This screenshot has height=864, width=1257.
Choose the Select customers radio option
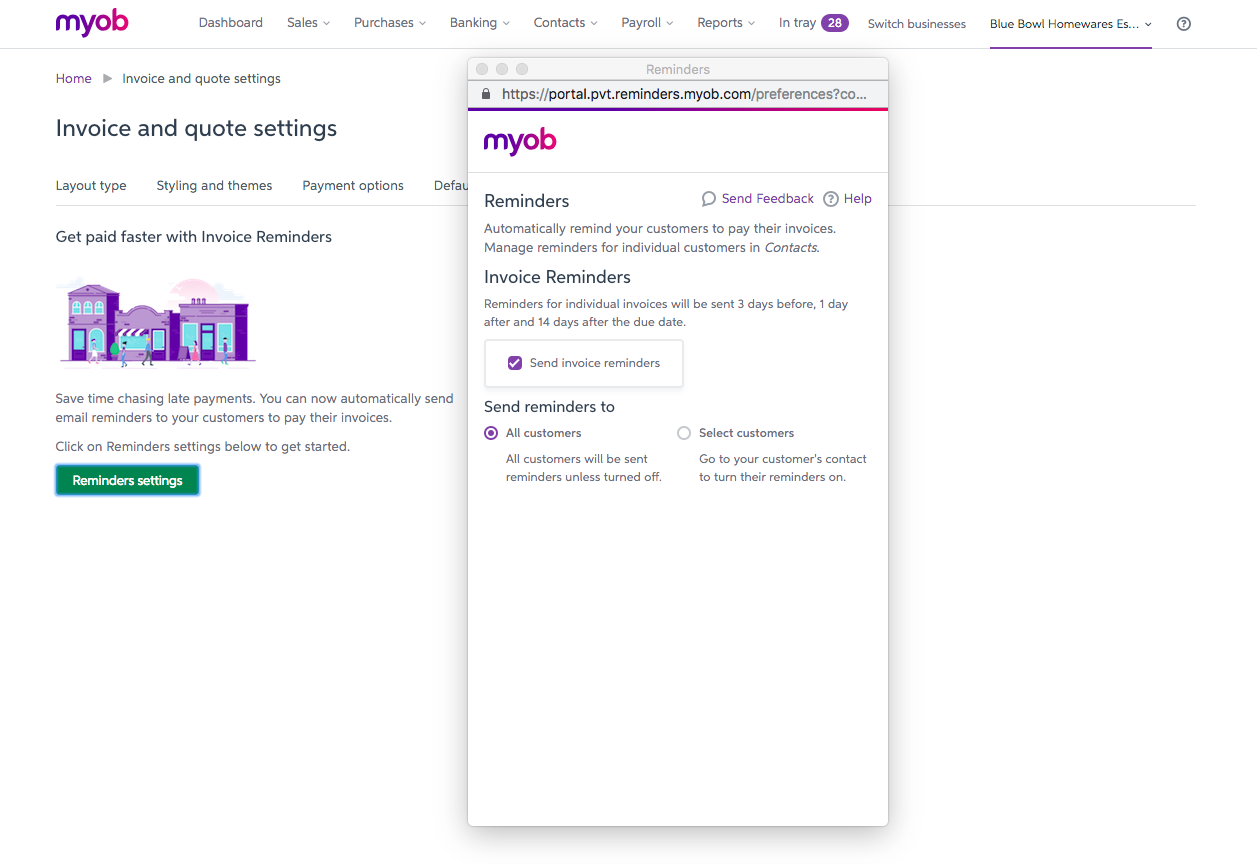pyautogui.click(x=684, y=433)
